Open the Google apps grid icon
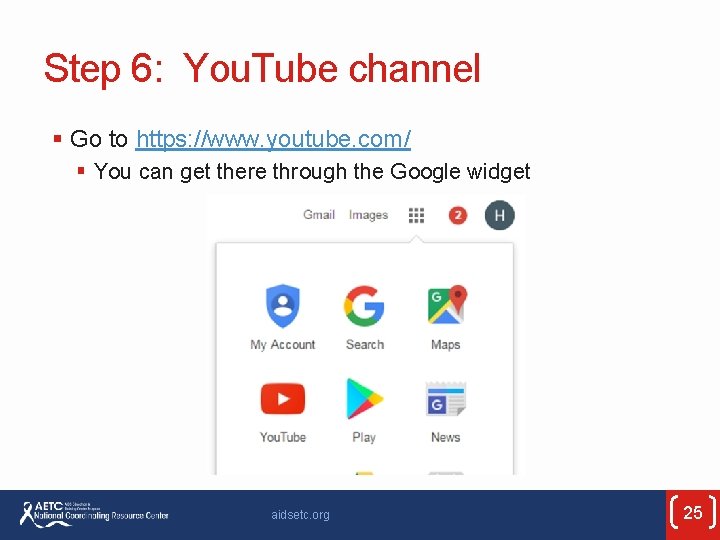 point(416,215)
